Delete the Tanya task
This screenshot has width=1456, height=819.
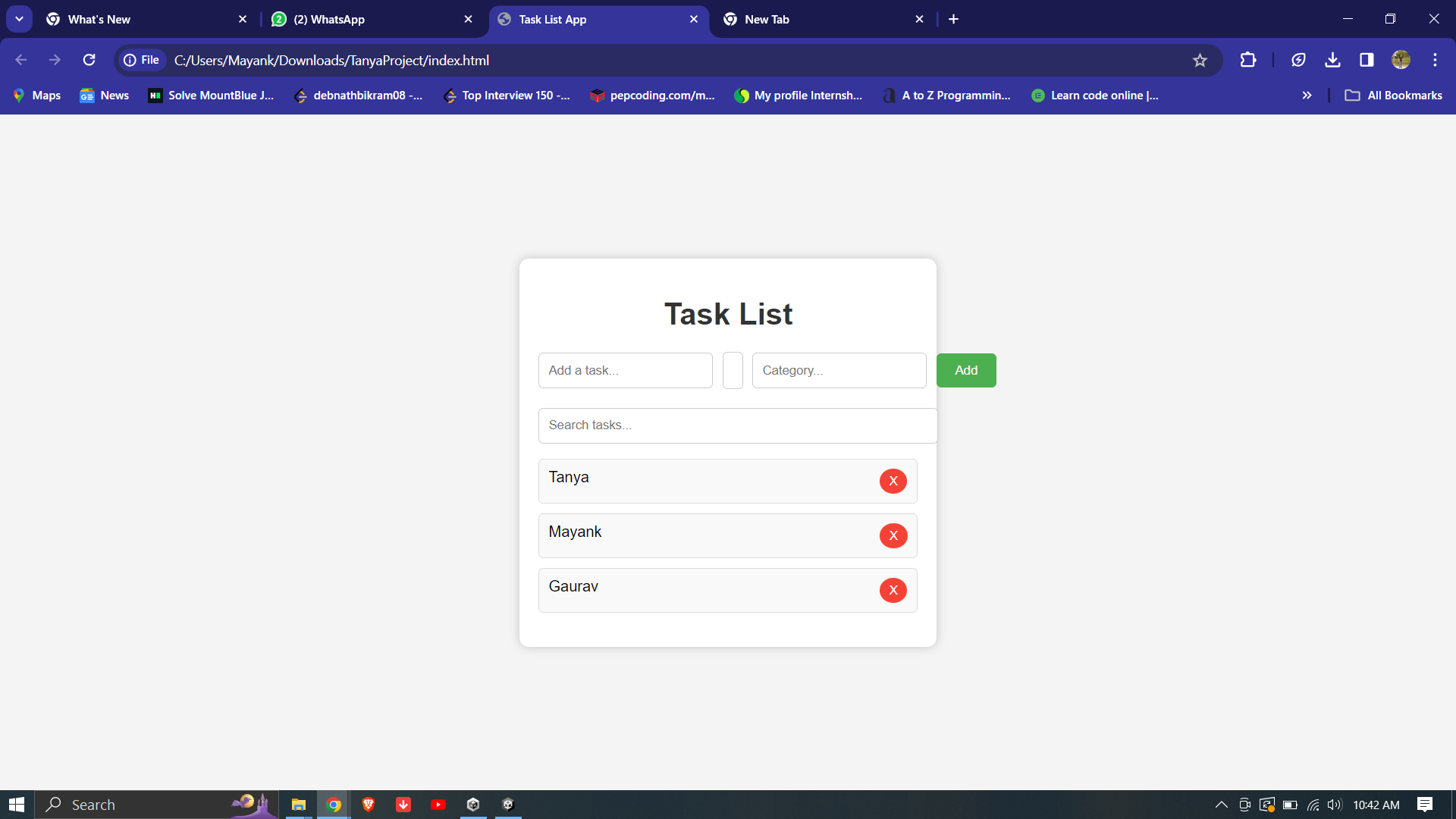pos(893,481)
